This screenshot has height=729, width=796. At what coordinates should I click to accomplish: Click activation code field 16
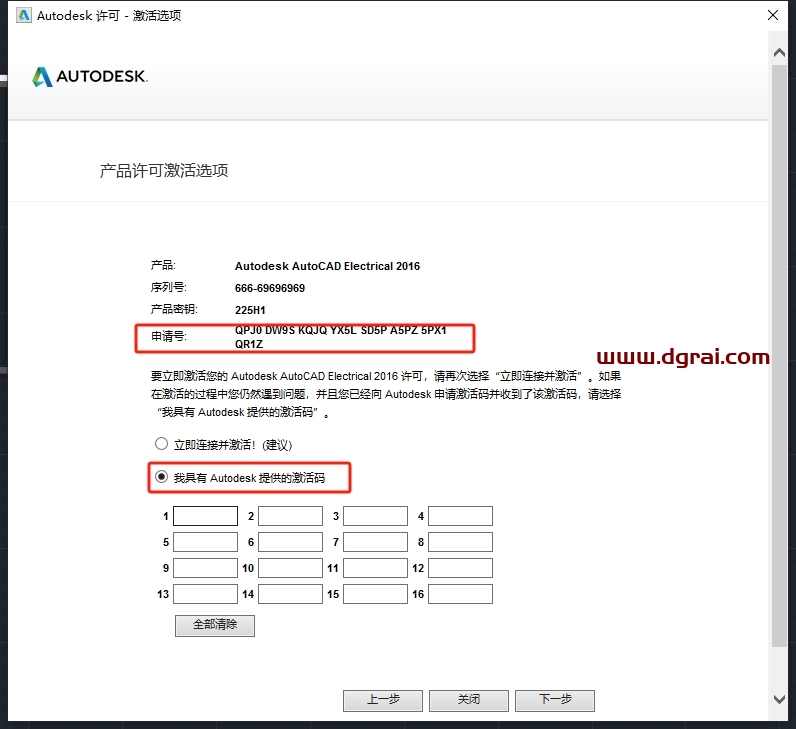click(460, 594)
